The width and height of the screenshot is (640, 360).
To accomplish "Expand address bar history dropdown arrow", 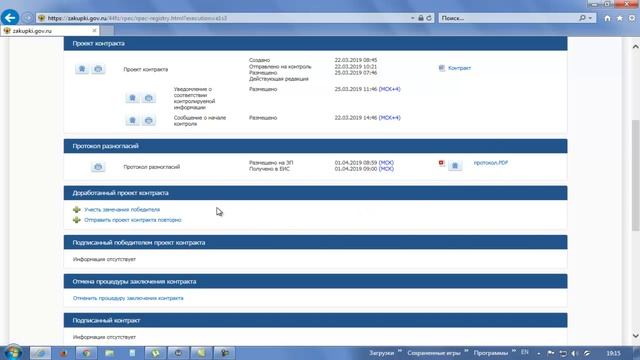I will click(x=413, y=18).
